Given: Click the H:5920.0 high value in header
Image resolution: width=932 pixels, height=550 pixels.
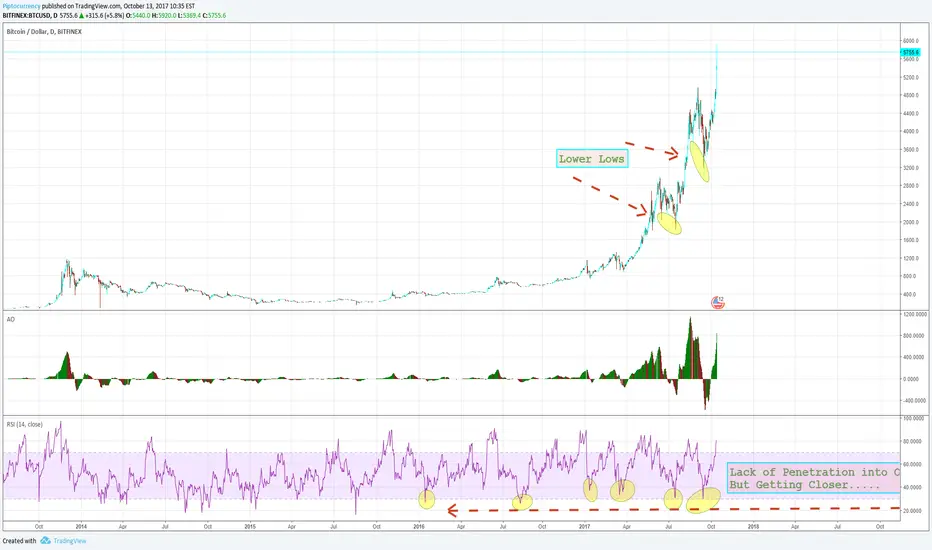Looking at the screenshot, I should (x=163, y=15).
